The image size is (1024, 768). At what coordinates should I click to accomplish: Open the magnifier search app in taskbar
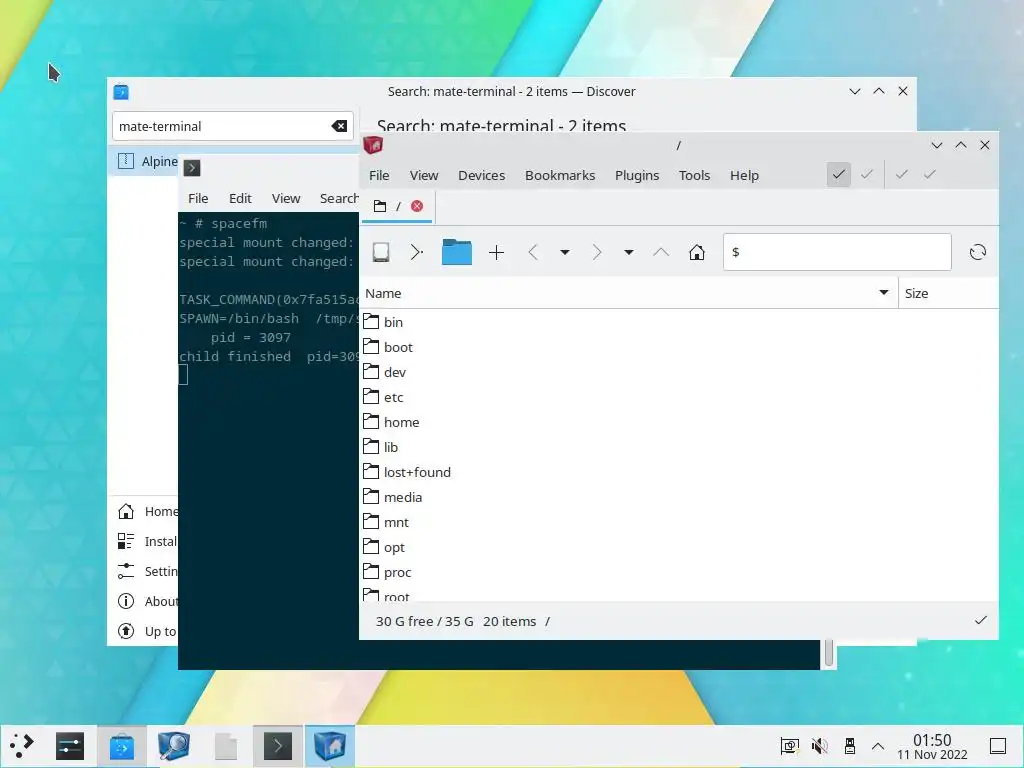click(x=174, y=746)
